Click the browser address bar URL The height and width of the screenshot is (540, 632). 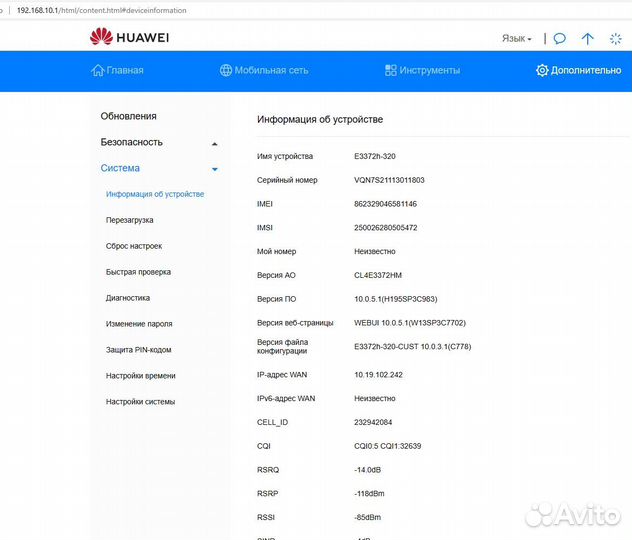102,10
